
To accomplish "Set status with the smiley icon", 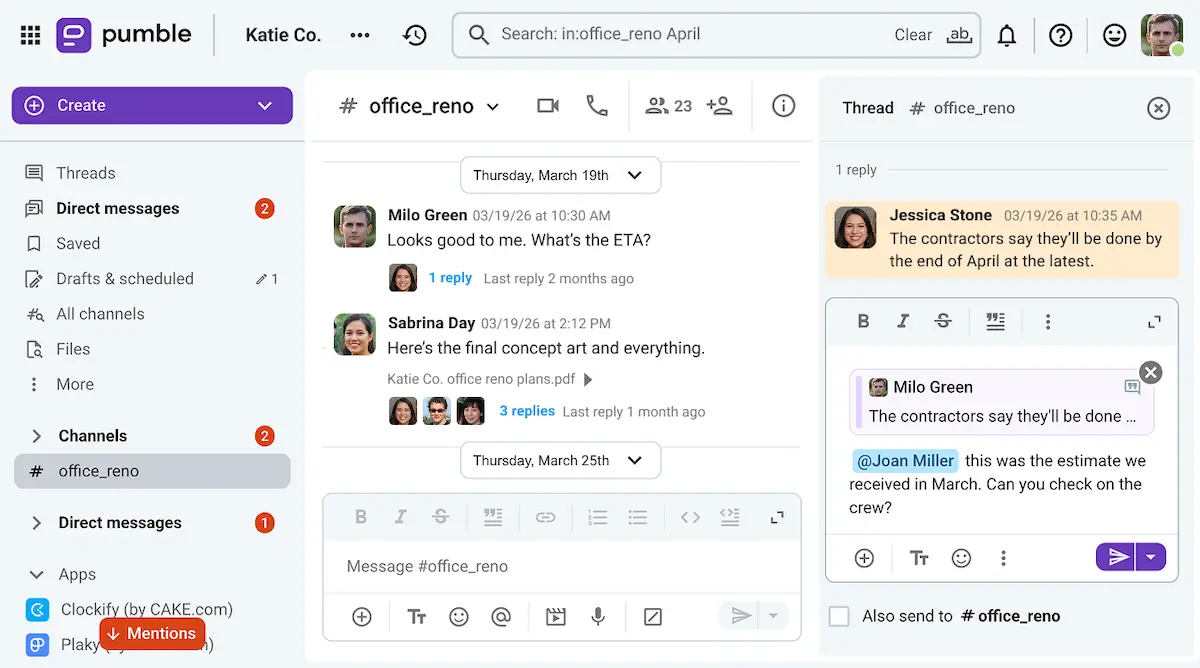I will click(1114, 35).
